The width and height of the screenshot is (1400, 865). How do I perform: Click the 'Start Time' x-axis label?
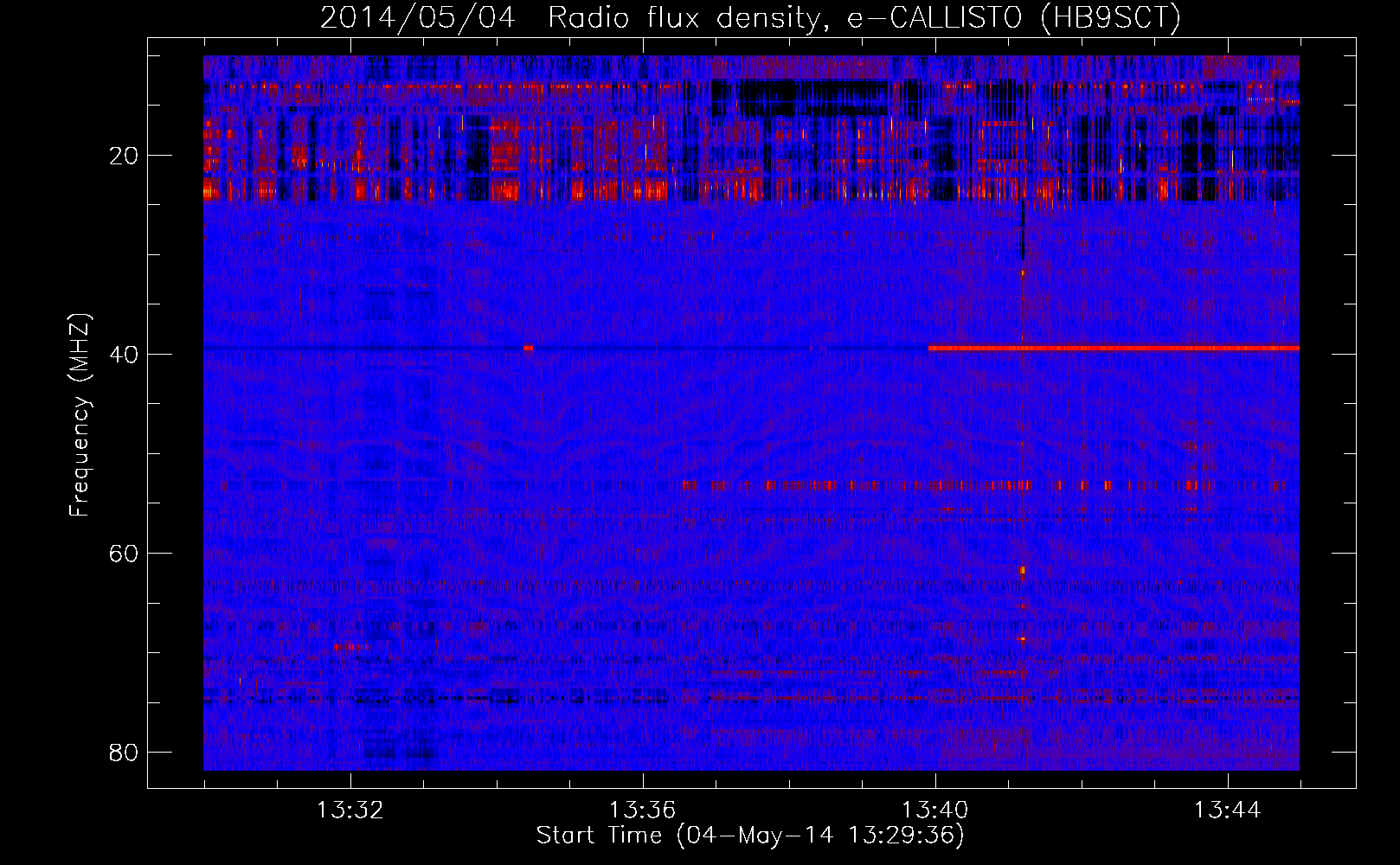pos(750,836)
